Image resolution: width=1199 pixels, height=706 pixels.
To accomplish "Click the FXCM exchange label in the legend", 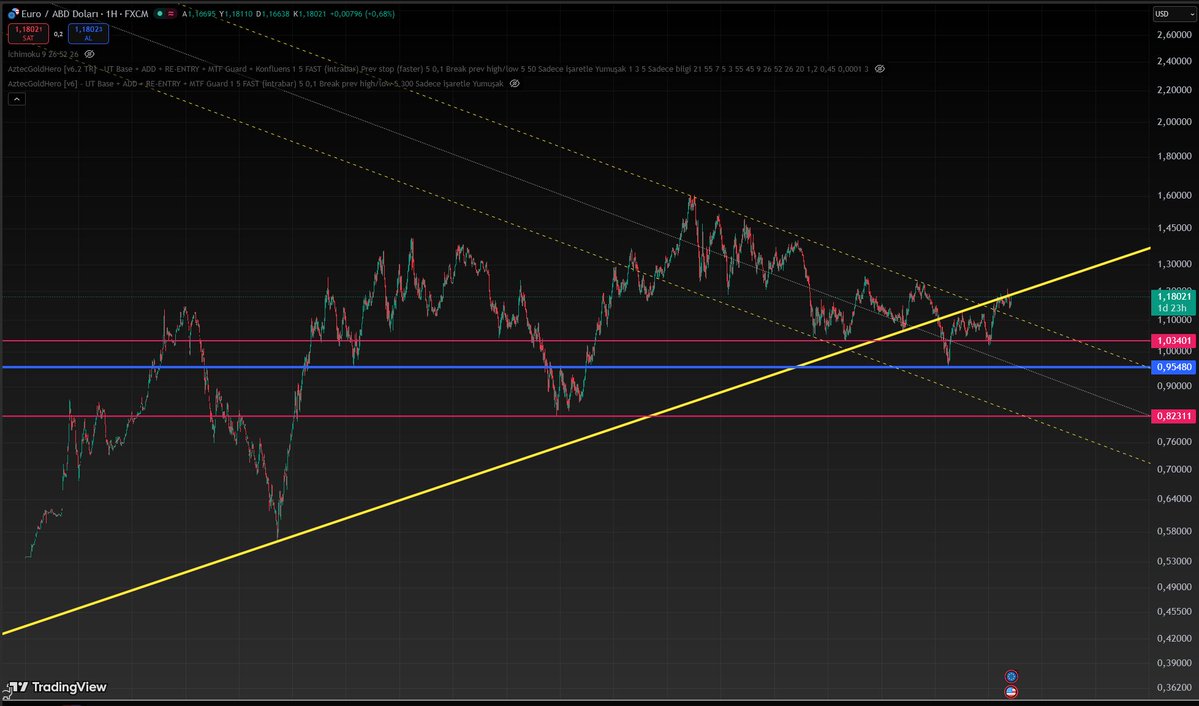I will coord(134,14).
